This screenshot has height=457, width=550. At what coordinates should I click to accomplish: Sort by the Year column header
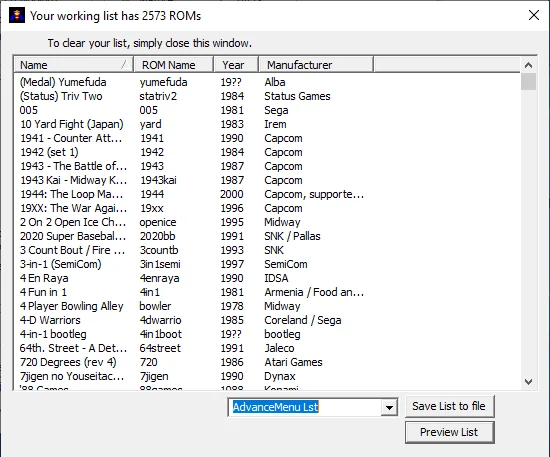[236, 65]
